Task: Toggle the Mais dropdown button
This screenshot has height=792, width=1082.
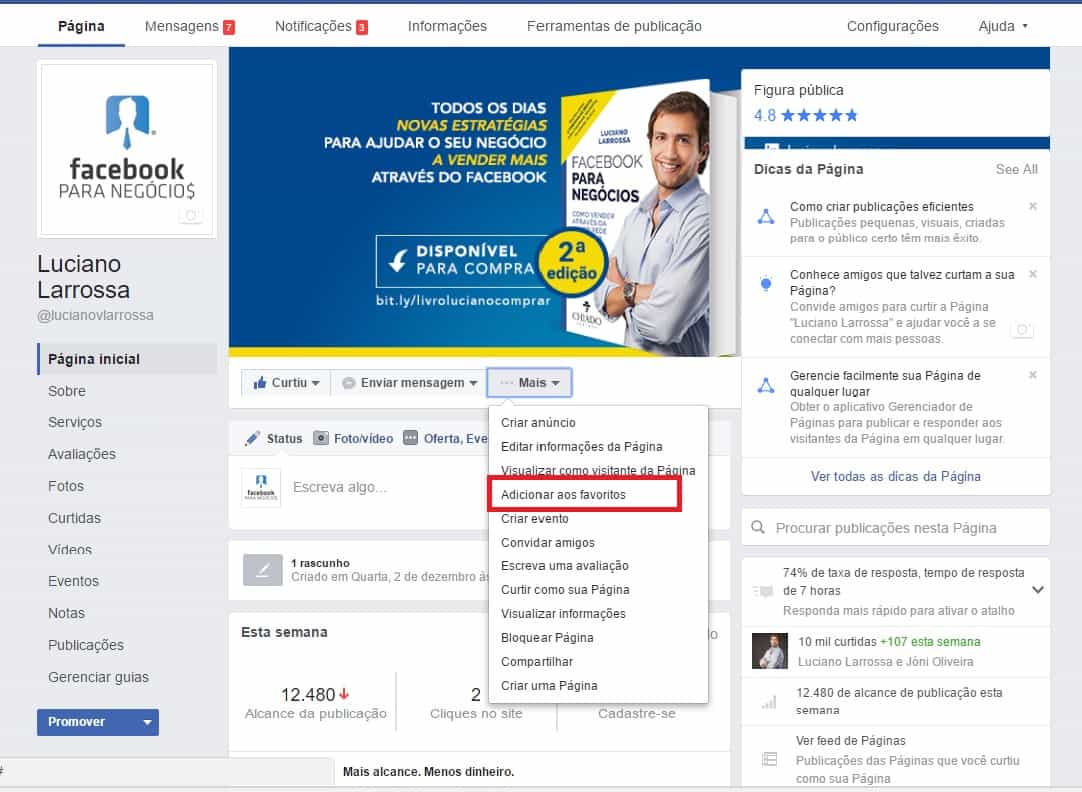Action: tap(529, 383)
